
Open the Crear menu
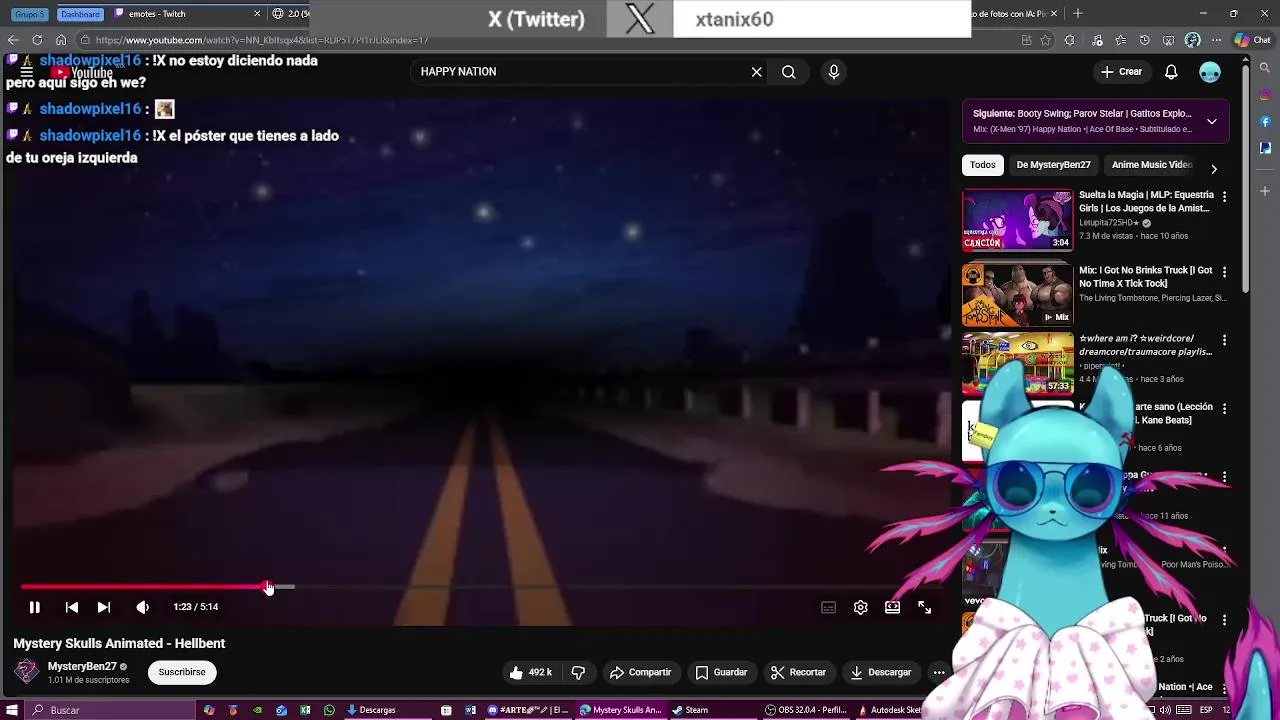click(1121, 72)
